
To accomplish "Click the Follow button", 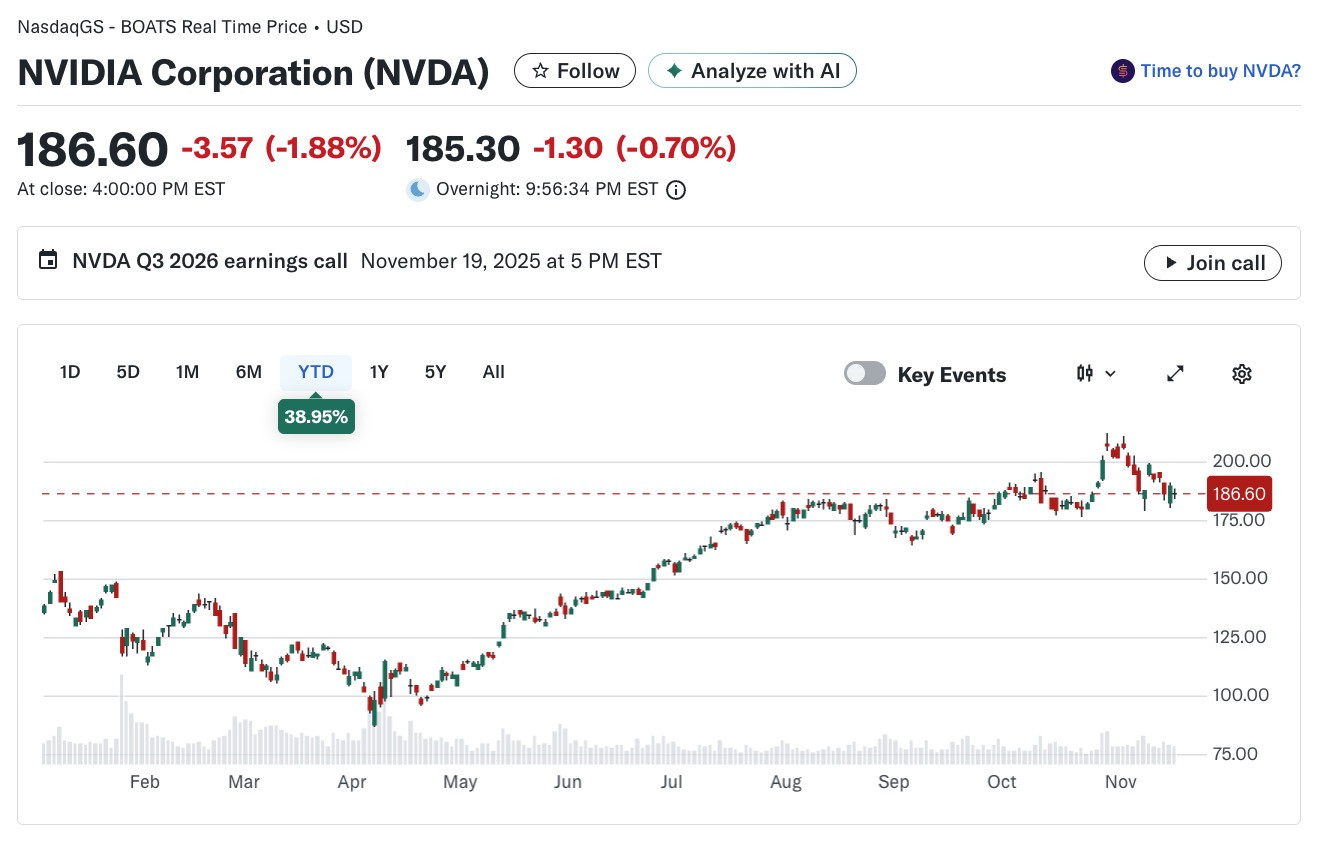I will 575,71.
